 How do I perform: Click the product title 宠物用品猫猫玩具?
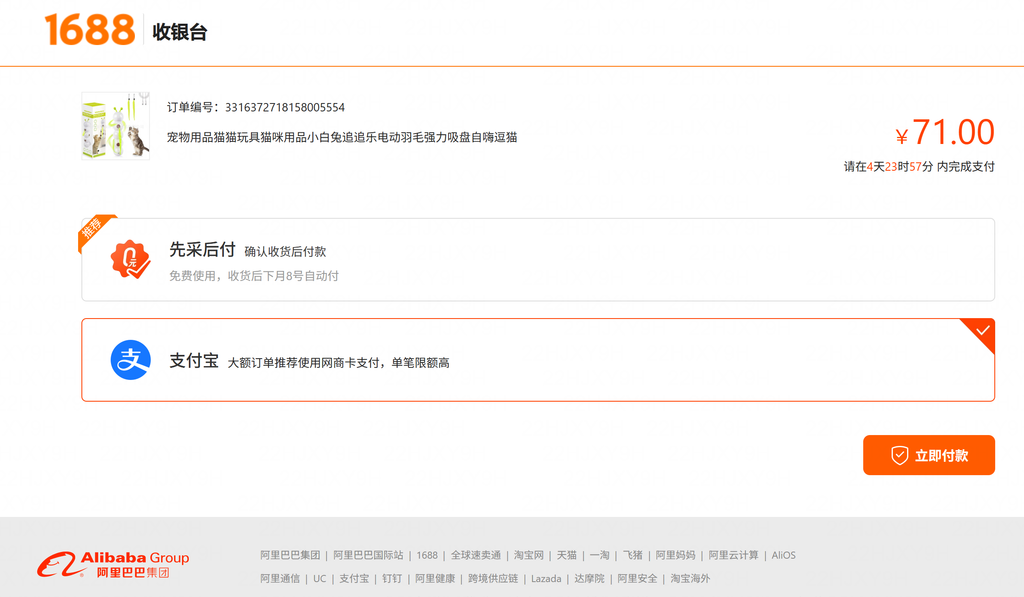[342, 137]
